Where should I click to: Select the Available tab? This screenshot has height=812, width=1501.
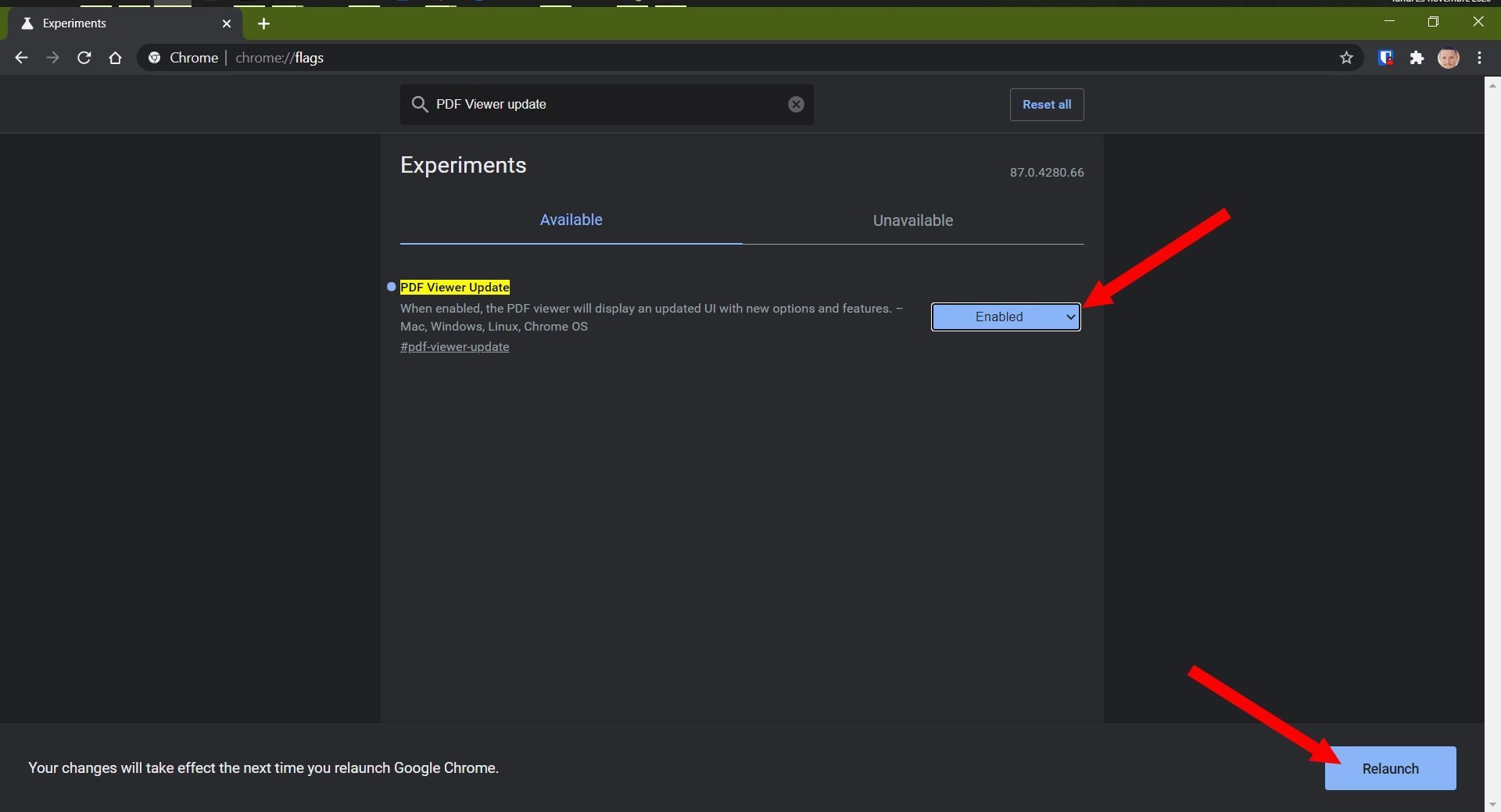tap(571, 220)
